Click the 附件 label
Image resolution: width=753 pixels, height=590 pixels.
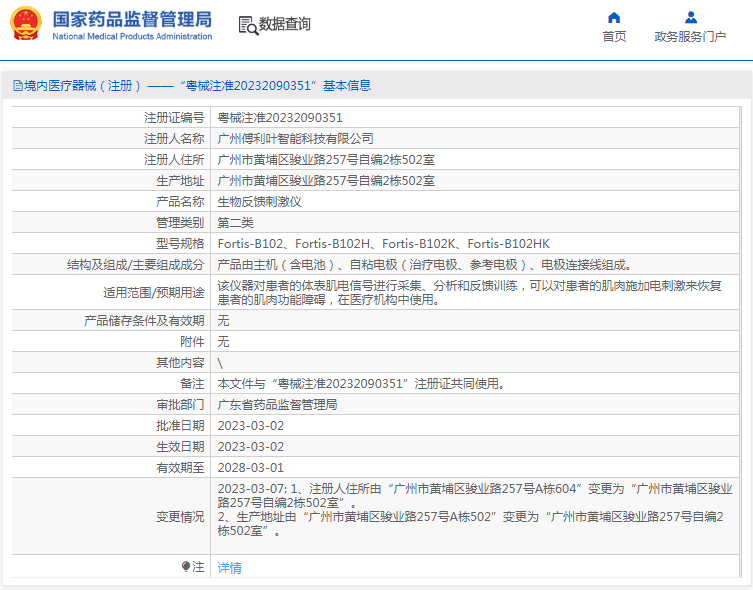pyautogui.click(x=192, y=342)
